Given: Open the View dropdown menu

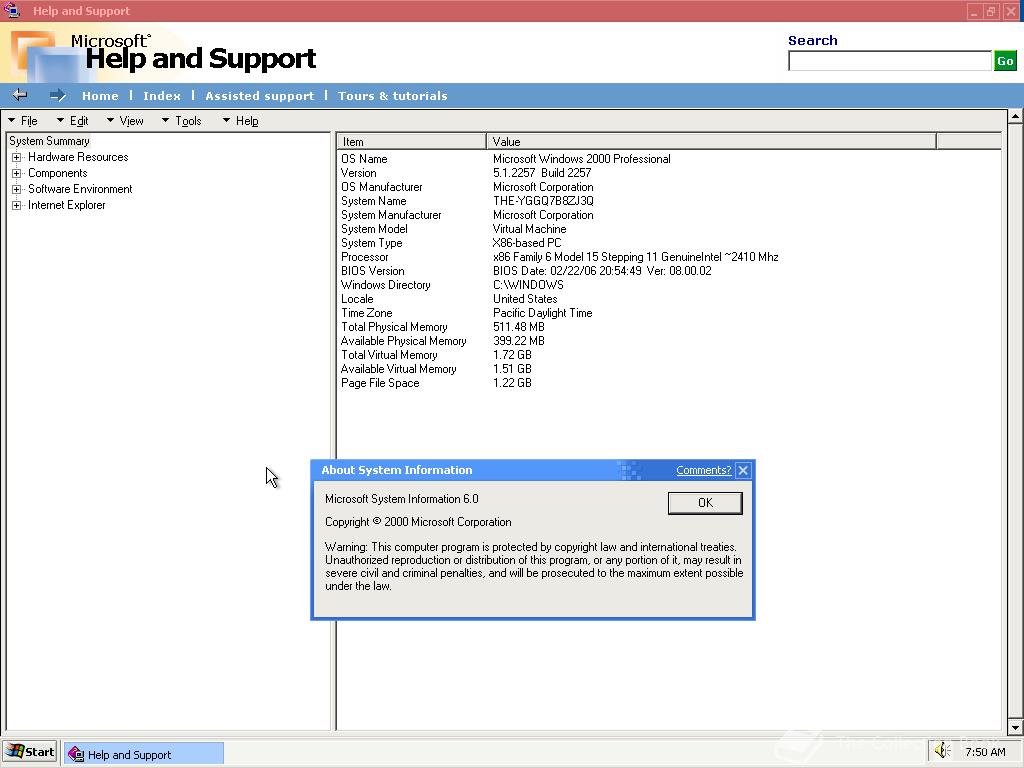Looking at the screenshot, I should pyautogui.click(x=125, y=121).
